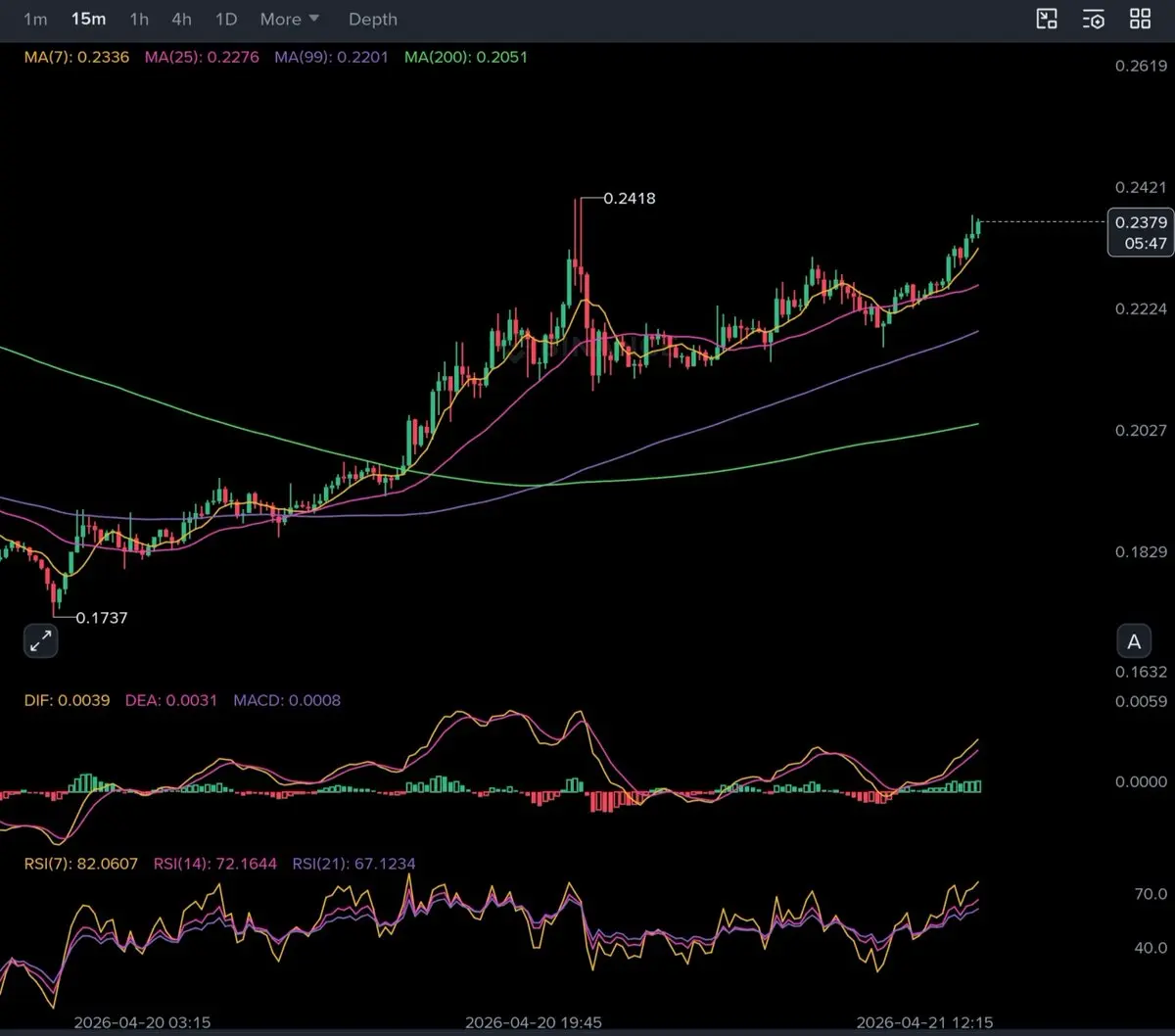Click the current price tag 0.2379
The width and height of the screenshot is (1175, 1036).
[1141, 222]
